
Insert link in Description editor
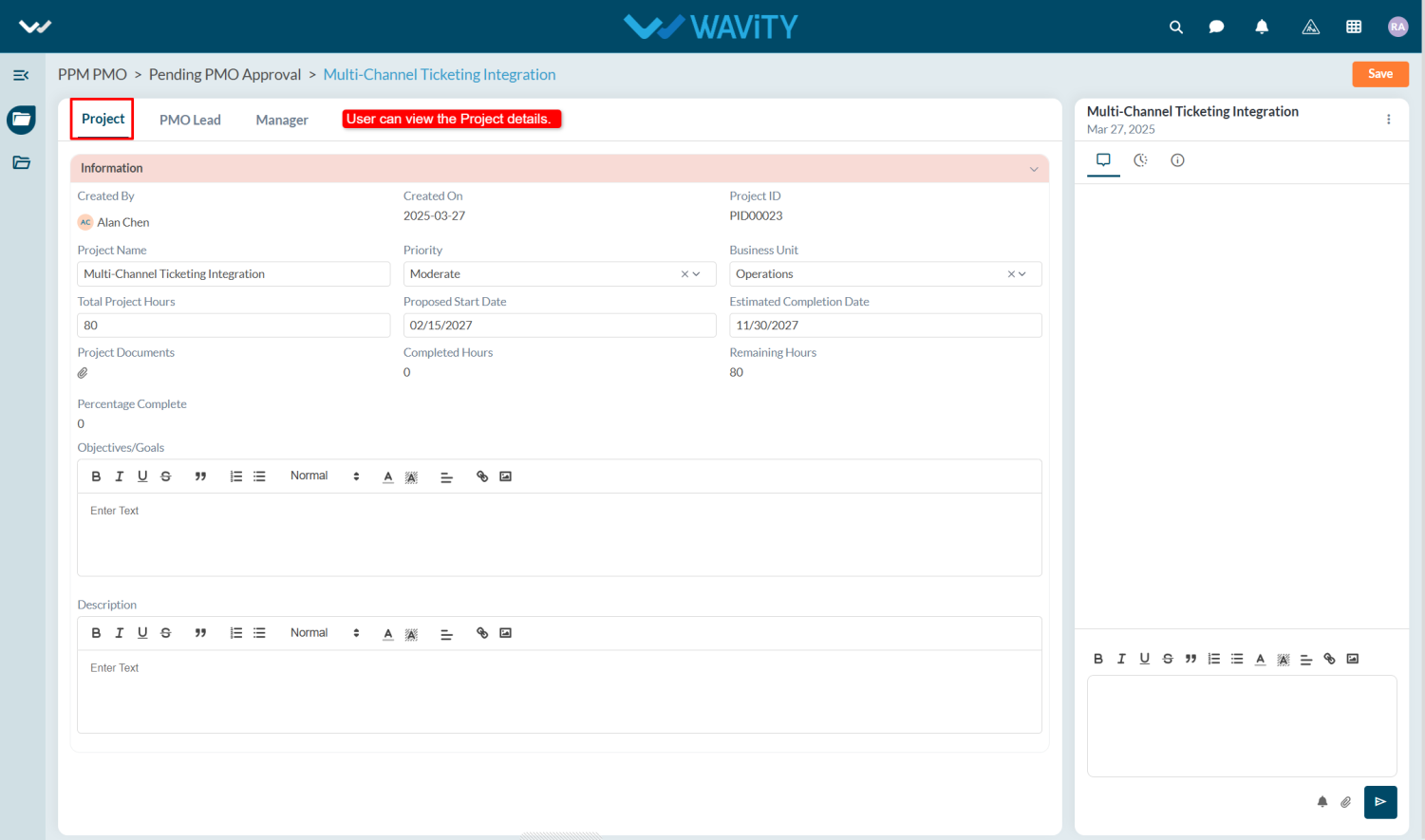pyautogui.click(x=482, y=633)
